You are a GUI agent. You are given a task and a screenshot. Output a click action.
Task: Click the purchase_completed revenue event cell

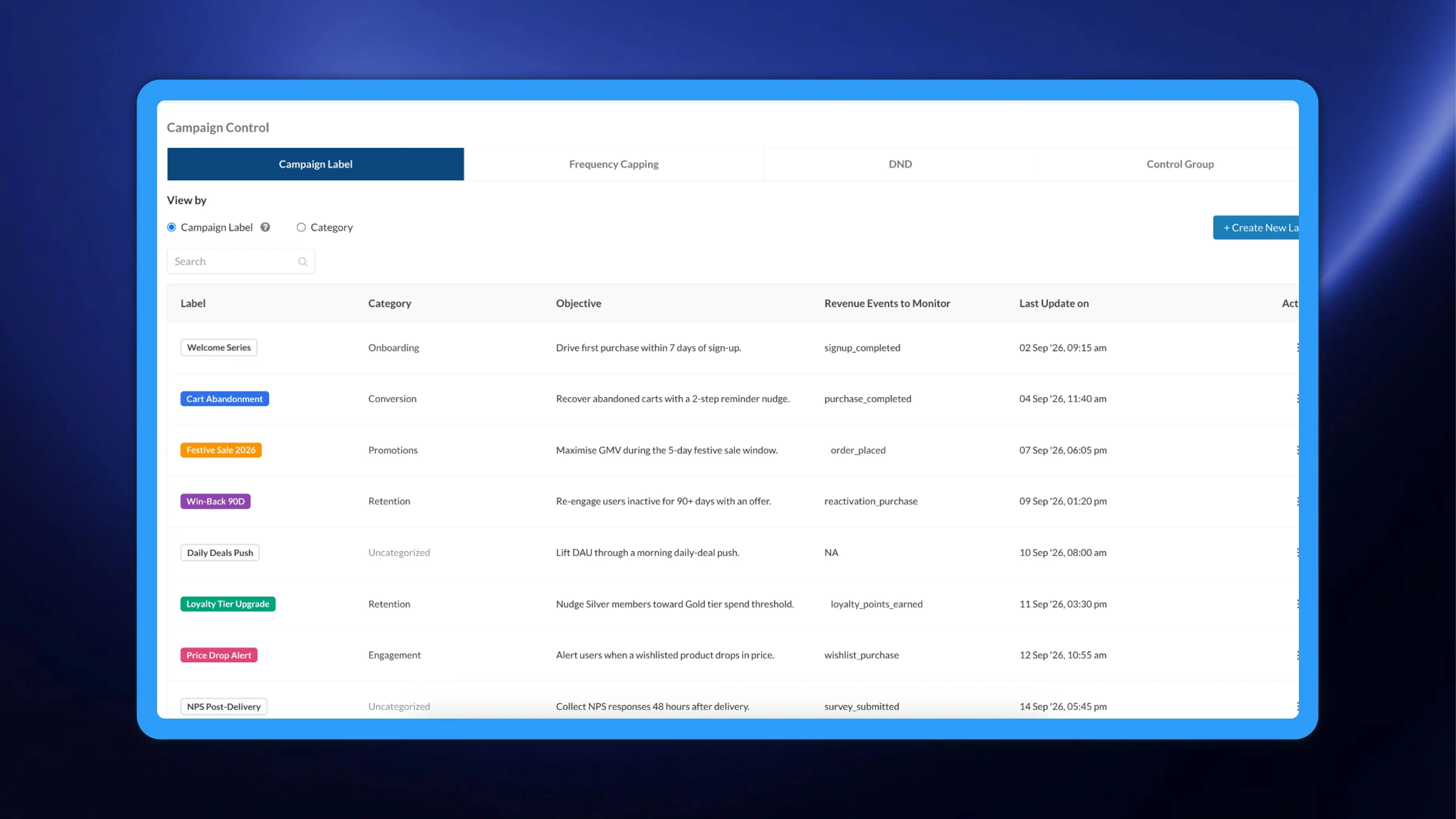(x=868, y=398)
